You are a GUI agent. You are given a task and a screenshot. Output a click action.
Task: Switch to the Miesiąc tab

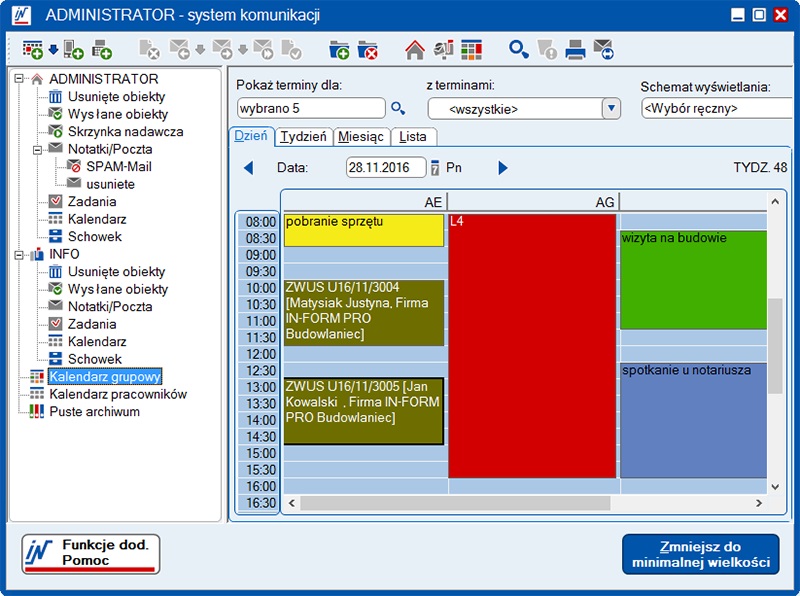(x=361, y=137)
